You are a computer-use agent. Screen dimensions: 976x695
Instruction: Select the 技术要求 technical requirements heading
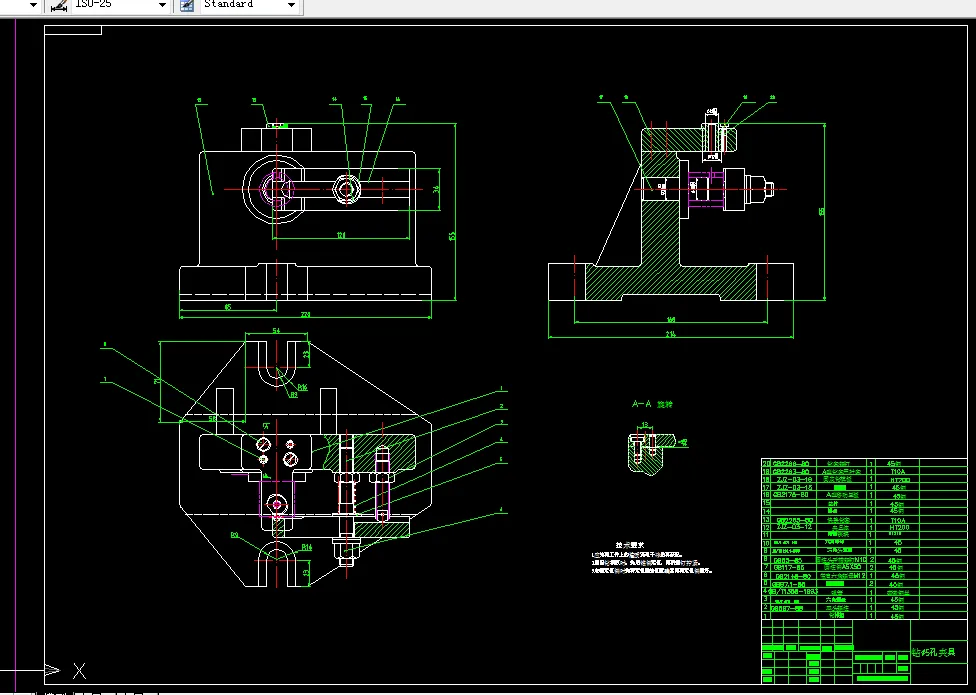(x=629, y=545)
